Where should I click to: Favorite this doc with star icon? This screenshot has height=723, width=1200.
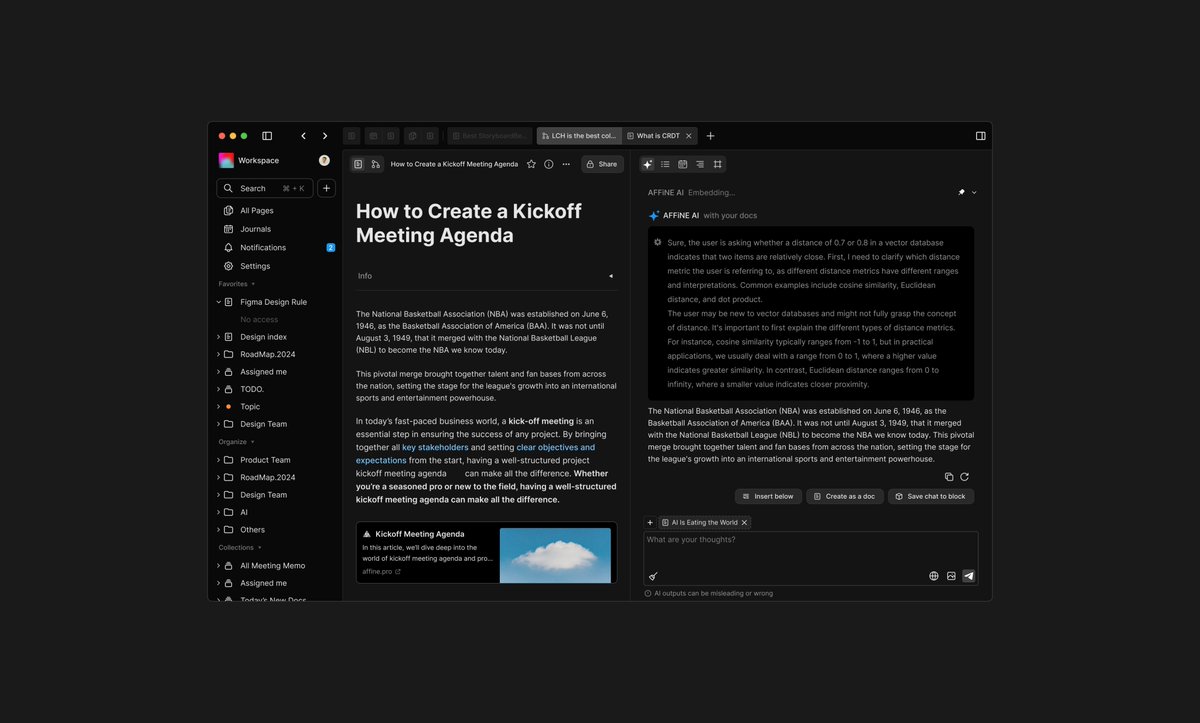pyautogui.click(x=531, y=164)
